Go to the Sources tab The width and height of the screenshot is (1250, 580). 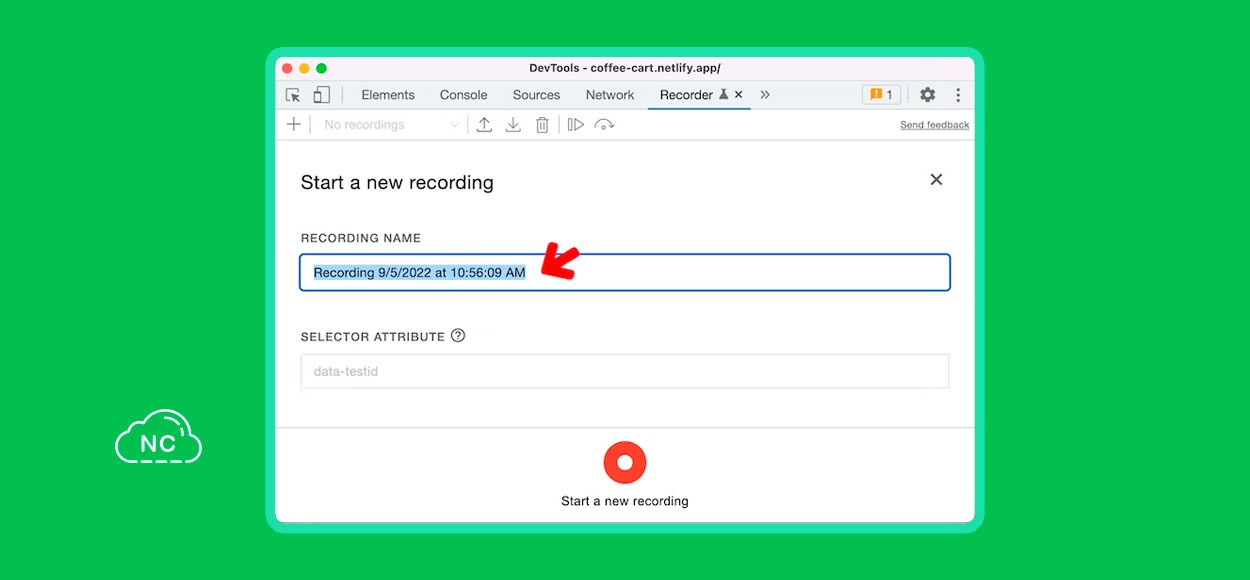tap(536, 95)
